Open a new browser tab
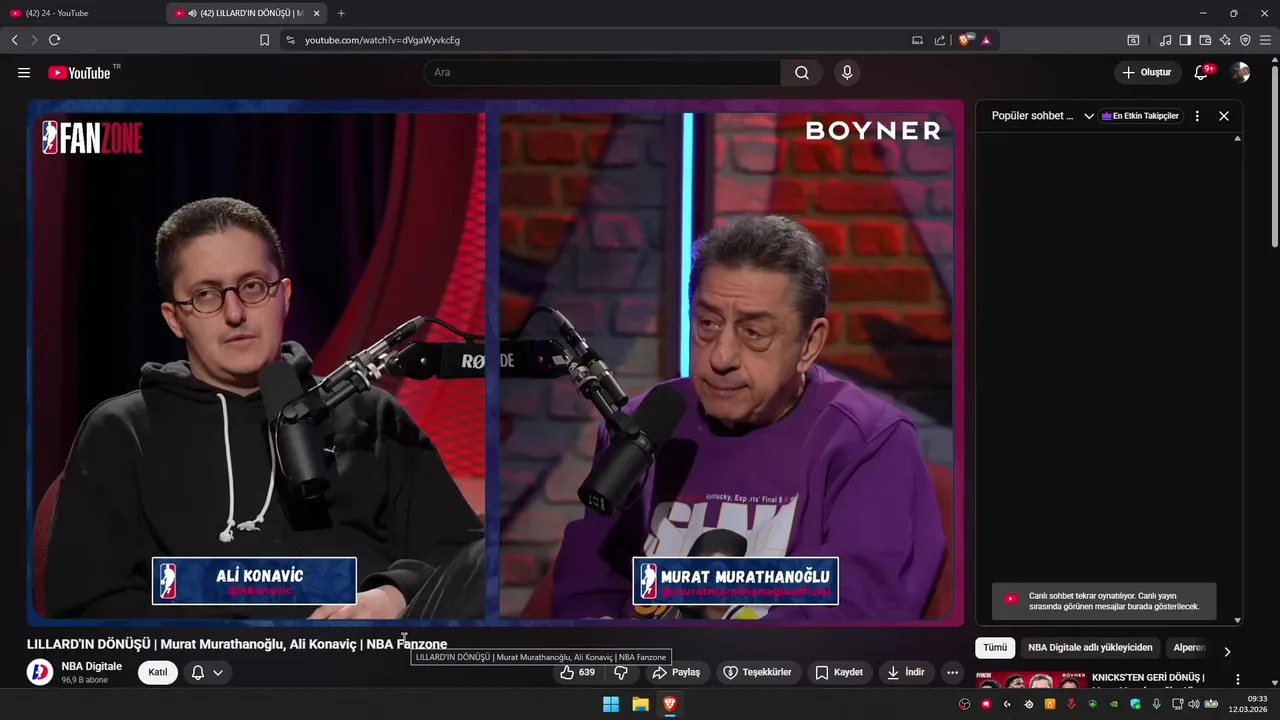The width and height of the screenshot is (1280, 720). coord(341,13)
